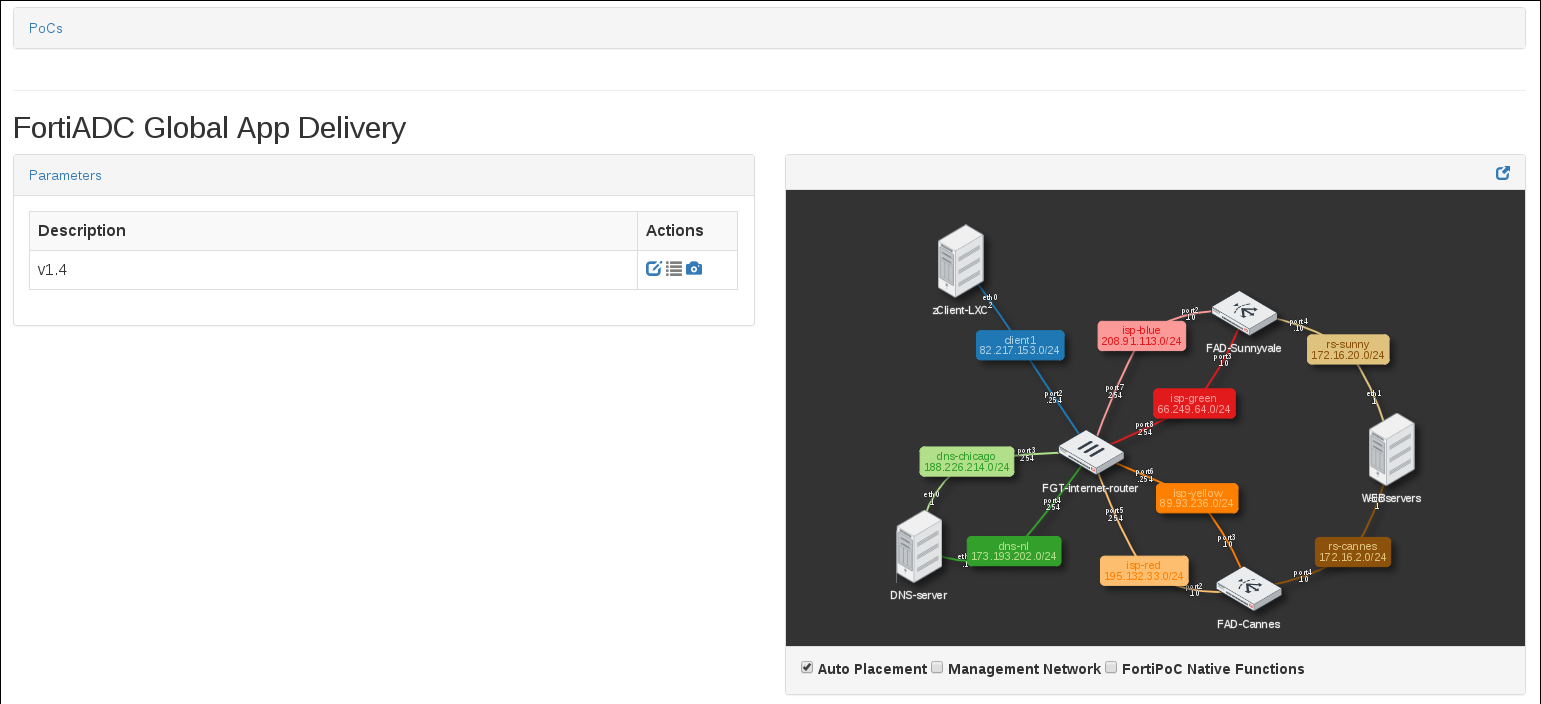Click the isp-green network node
1541x704 pixels.
coord(1194,403)
